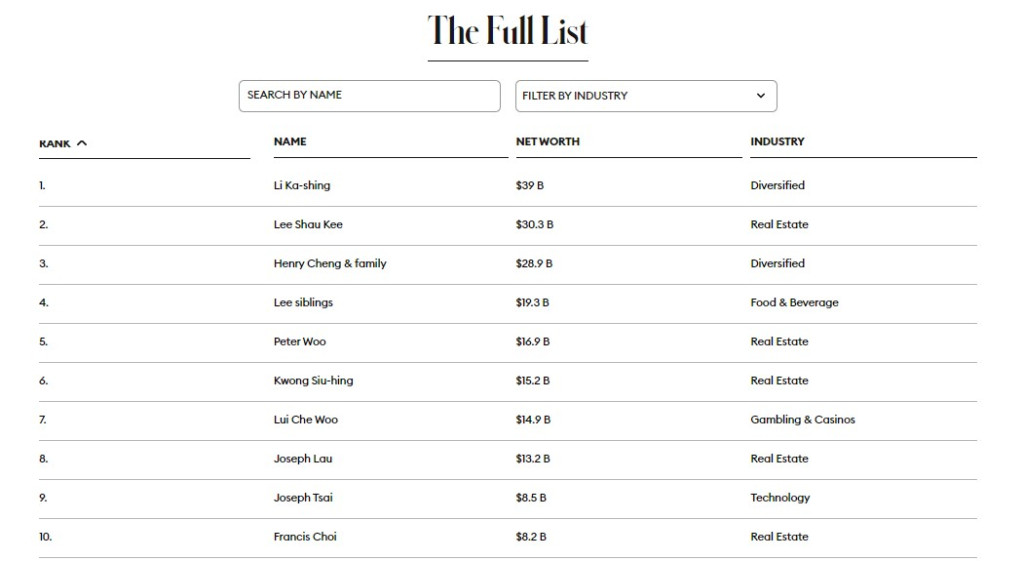Click on Peter Woo's name

(300, 342)
